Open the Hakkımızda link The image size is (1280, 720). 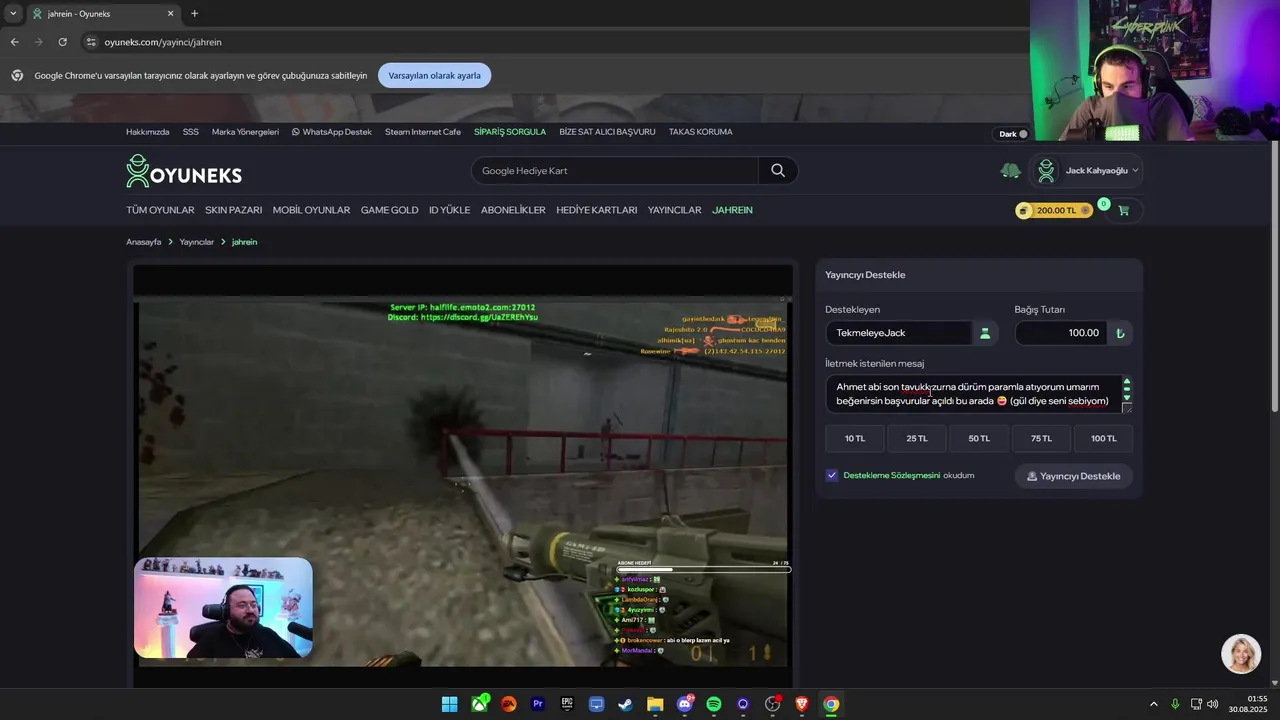[148, 132]
